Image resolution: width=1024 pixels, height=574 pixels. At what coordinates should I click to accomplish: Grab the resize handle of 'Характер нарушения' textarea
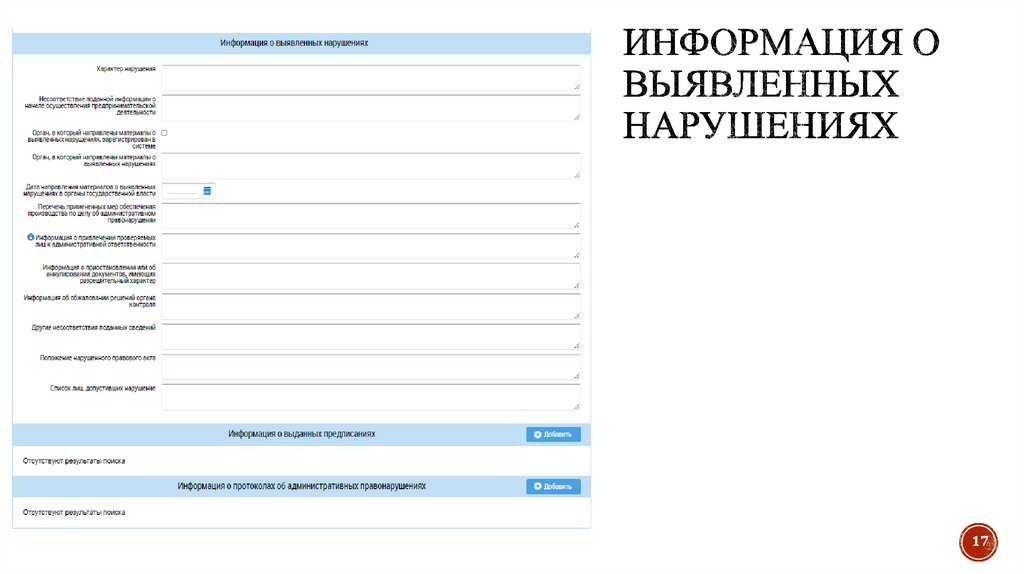coord(577,86)
